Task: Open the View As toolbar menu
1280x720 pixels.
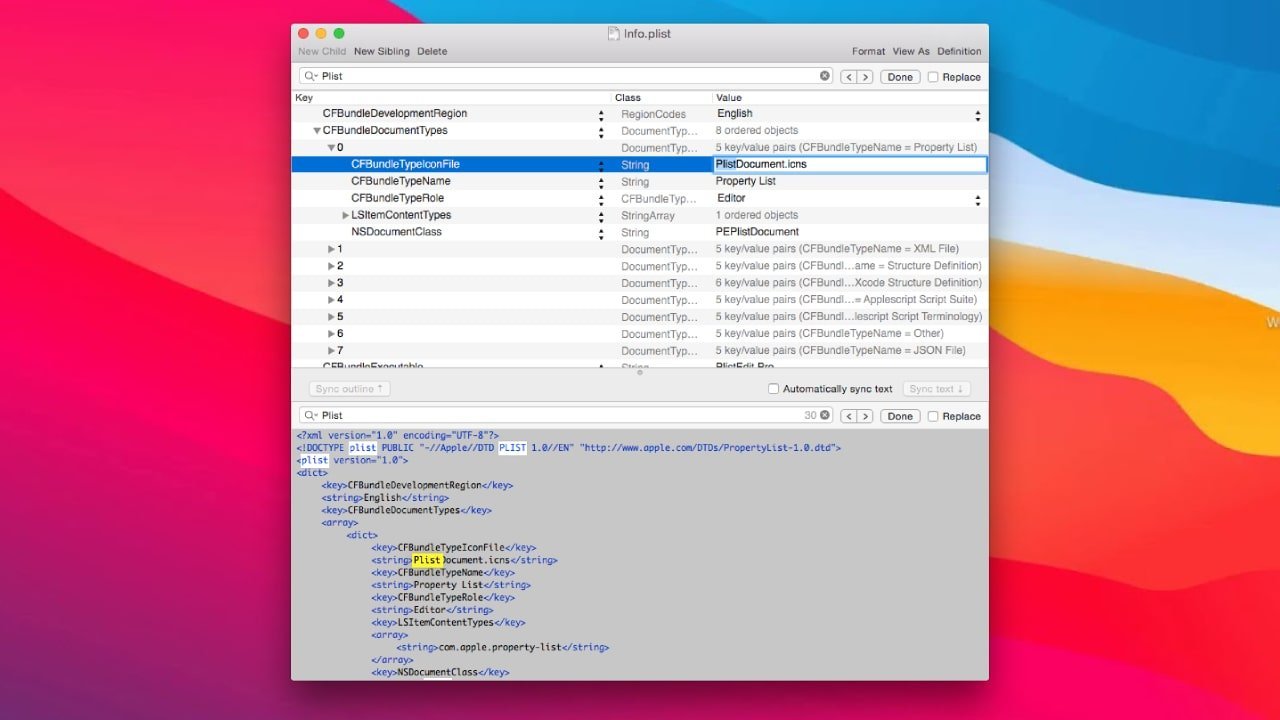Action: tap(910, 51)
